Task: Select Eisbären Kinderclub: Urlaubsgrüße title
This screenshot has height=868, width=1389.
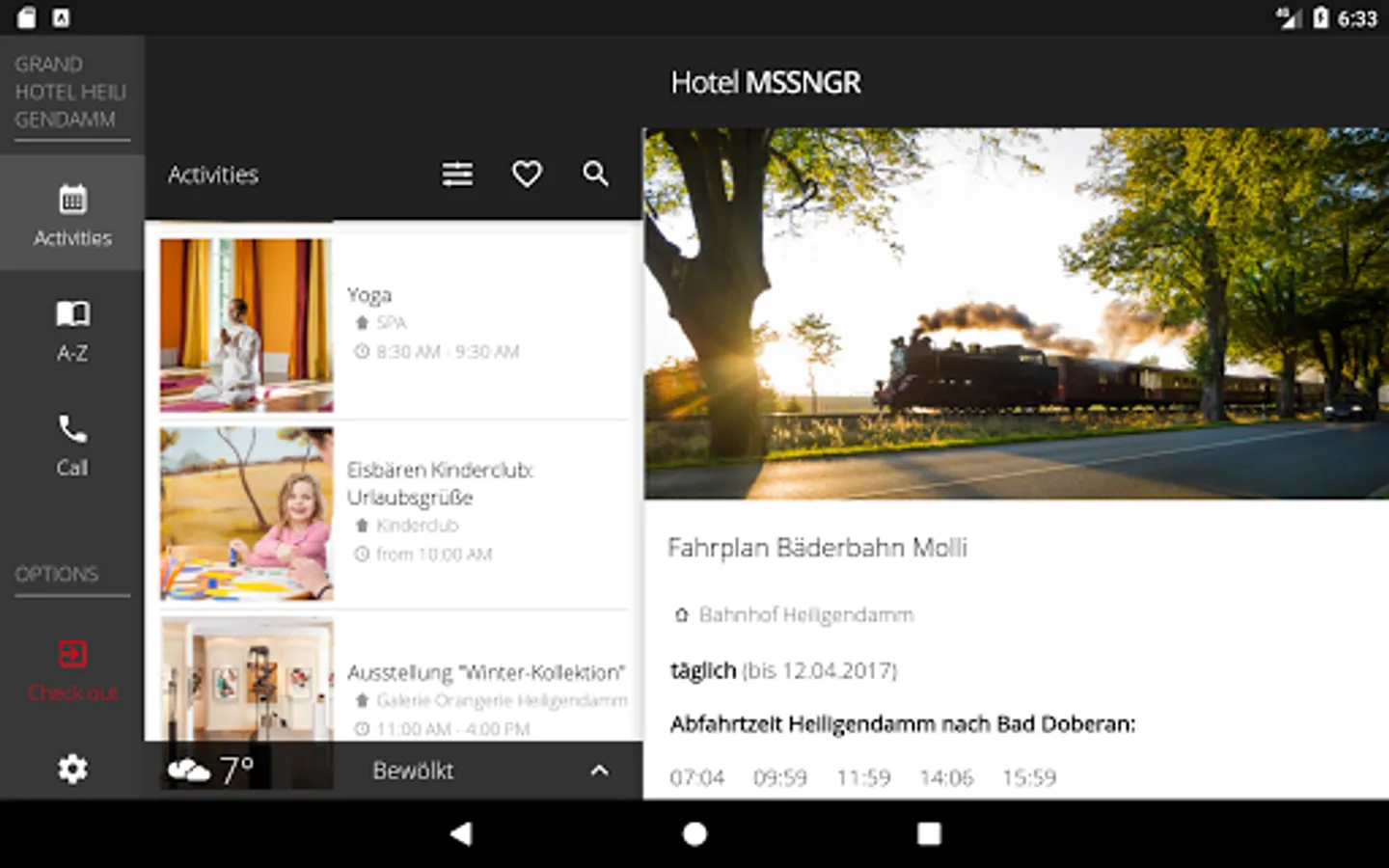Action: [440, 483]
